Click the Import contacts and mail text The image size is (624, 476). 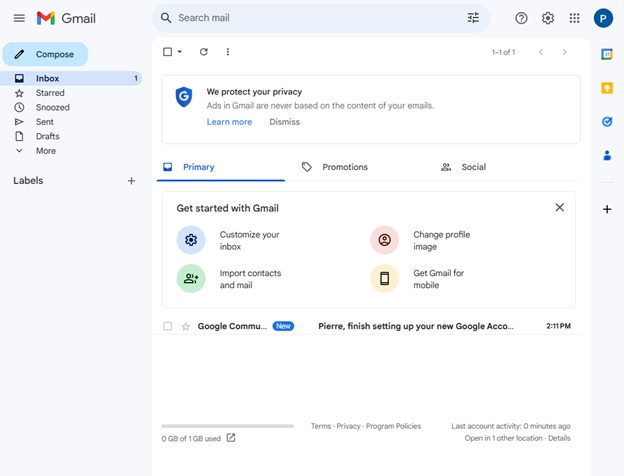tap(250, 279)
